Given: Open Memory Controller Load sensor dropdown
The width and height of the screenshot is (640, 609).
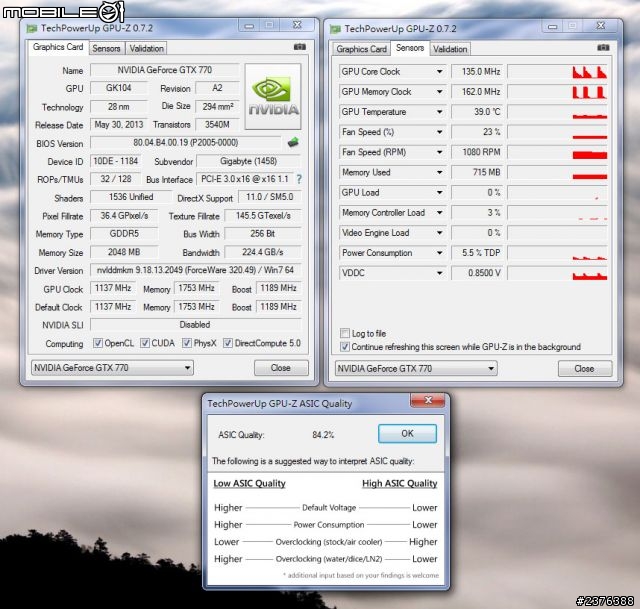Looking at the screenshot, I should [440, 212].
